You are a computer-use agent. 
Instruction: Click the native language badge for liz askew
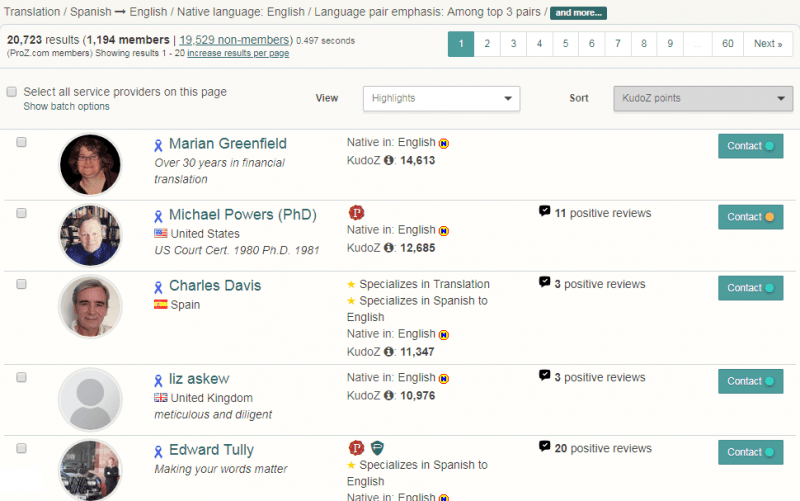point(444,379)
